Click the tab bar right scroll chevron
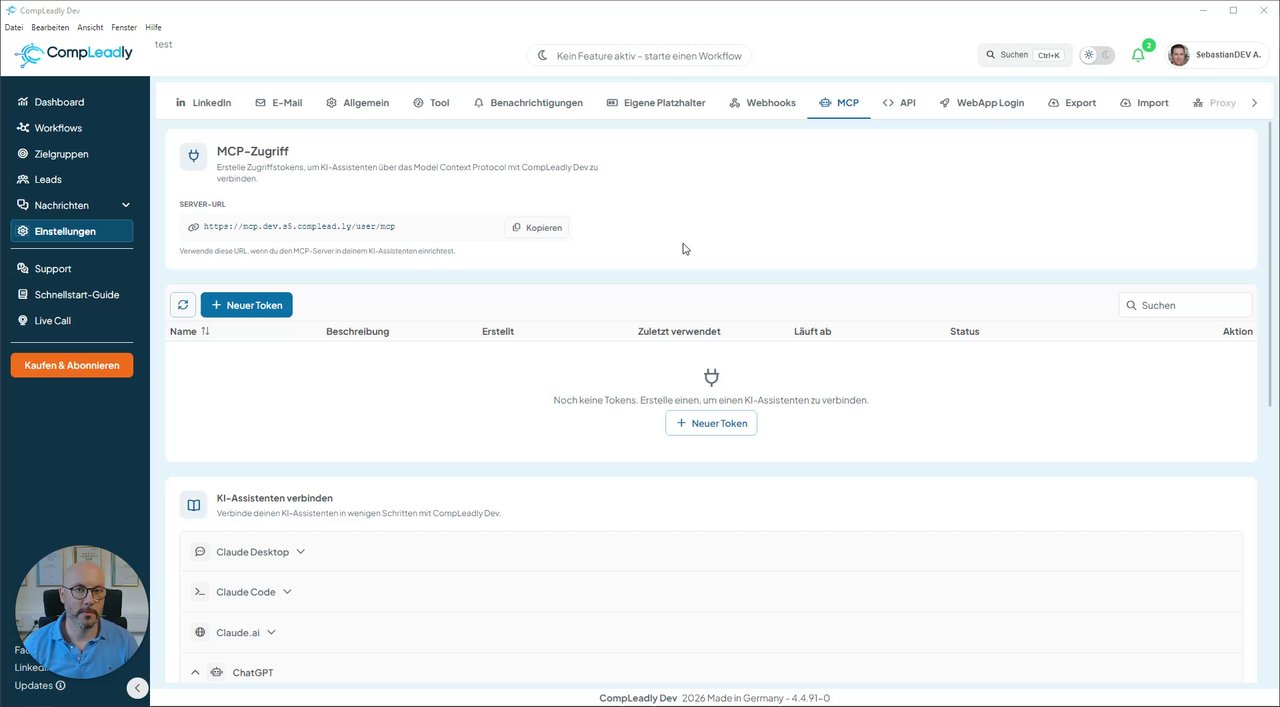This screenshot has width=1280, height=707. tap(1255, 102)
